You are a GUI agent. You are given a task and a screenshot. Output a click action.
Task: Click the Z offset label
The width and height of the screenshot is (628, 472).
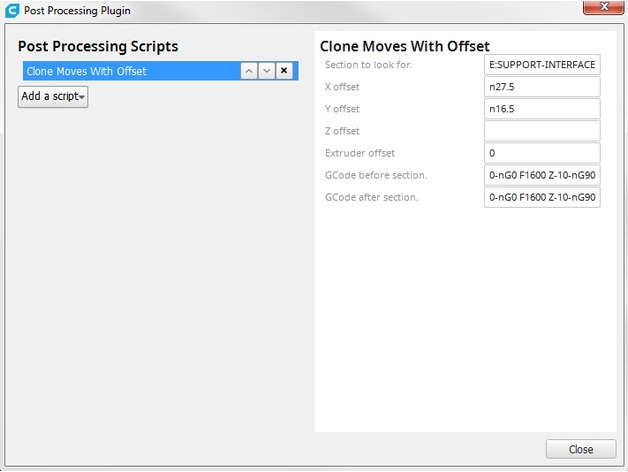[342, 131]
